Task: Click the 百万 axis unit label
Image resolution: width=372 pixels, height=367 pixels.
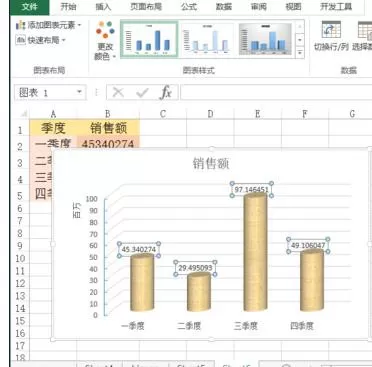Action: pyautogui.click(x=77, y=210)
